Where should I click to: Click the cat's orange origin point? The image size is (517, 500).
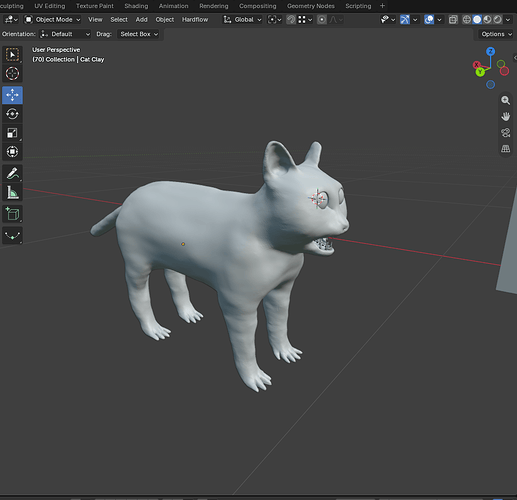click(183, 244)
